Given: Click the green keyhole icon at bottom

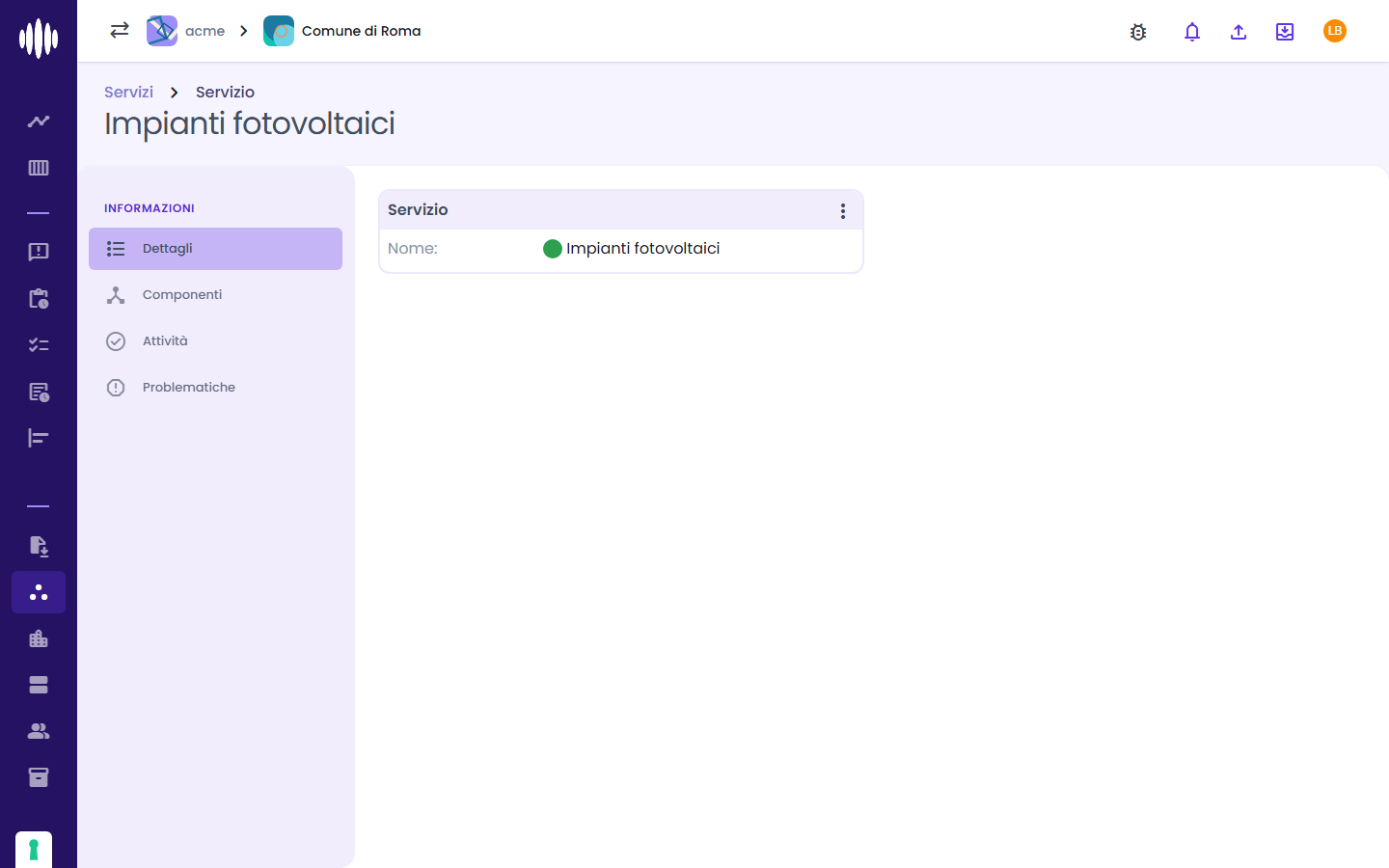Looking at the screenshot, I should click(34, 850).
